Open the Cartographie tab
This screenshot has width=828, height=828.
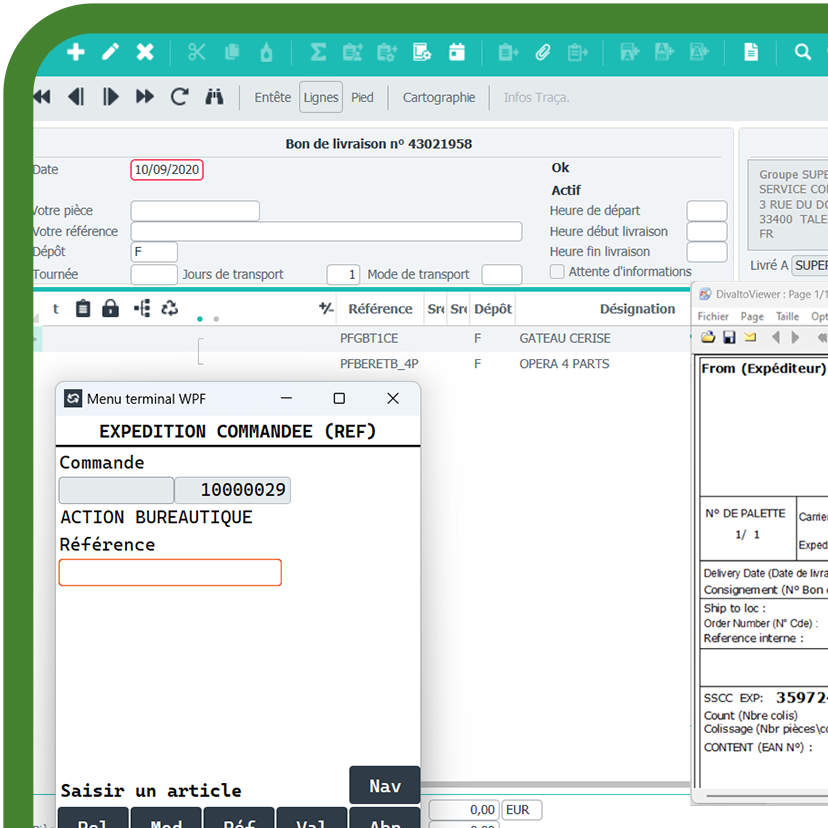[439, 97]
